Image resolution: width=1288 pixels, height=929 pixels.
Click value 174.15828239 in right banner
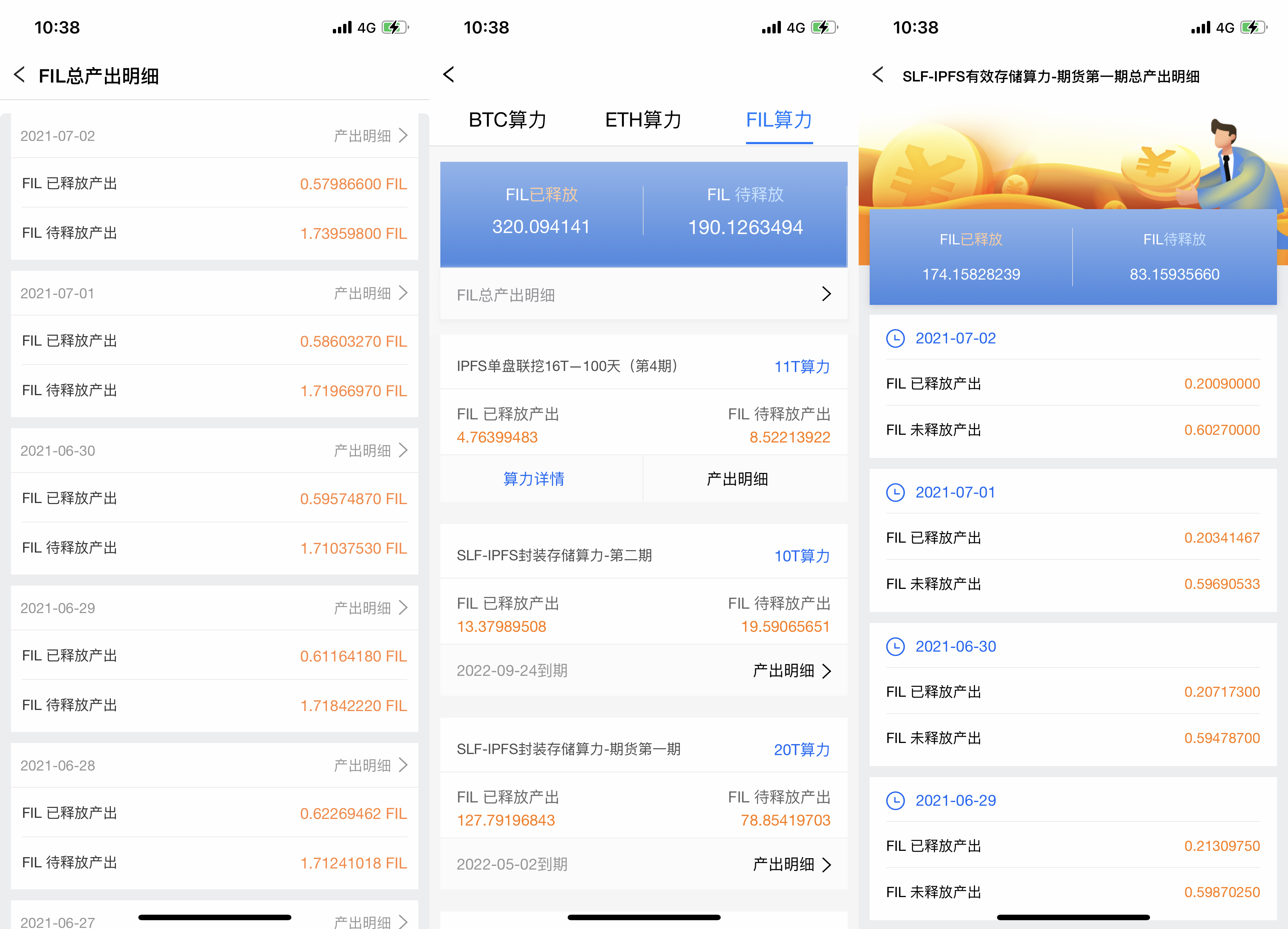(971, 274)
